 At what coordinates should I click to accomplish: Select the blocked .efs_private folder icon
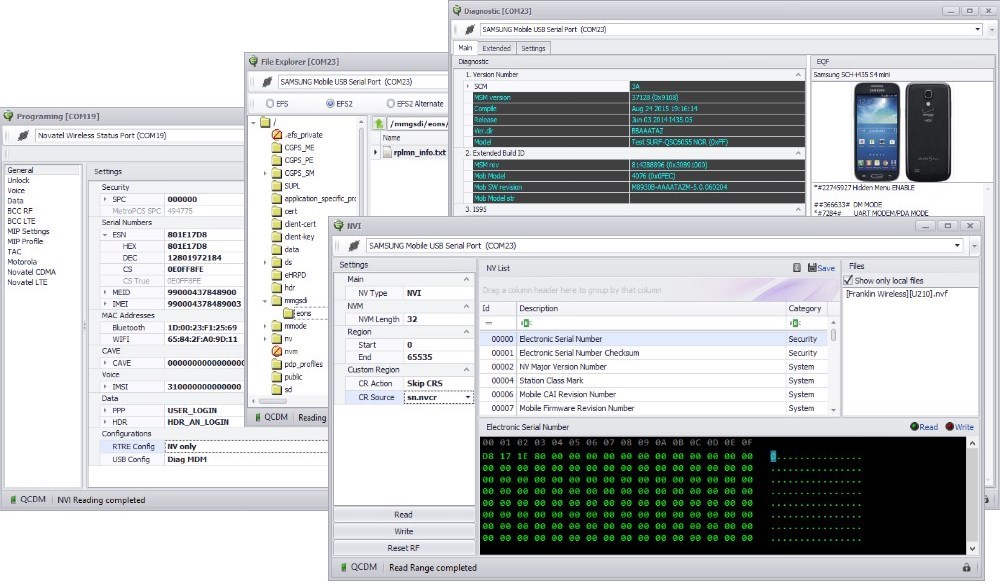(277, 135)
